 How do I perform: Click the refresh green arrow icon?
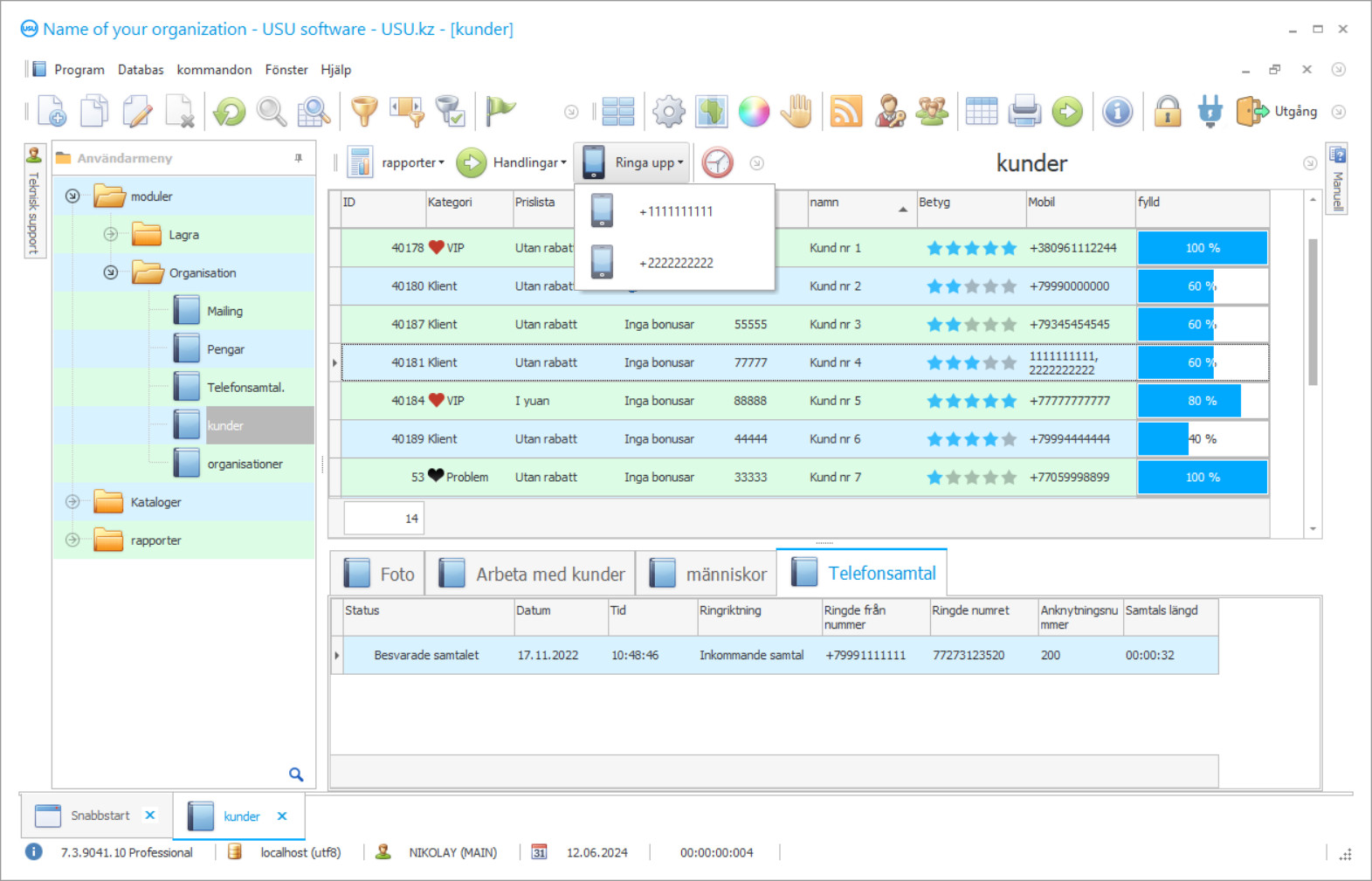tap(230, 112)
